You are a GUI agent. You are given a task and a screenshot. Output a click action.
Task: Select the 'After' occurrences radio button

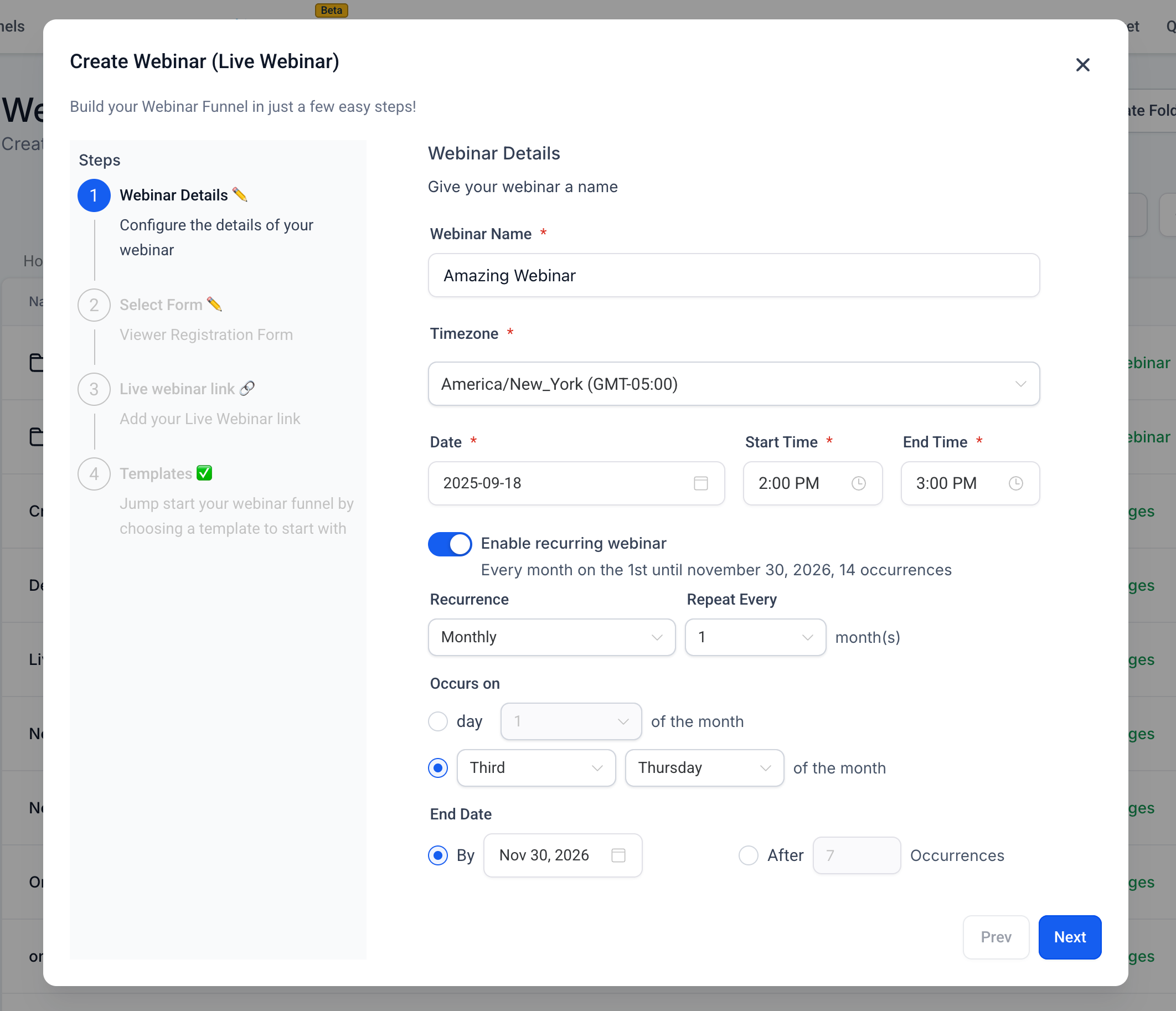[x=749, y=855]
